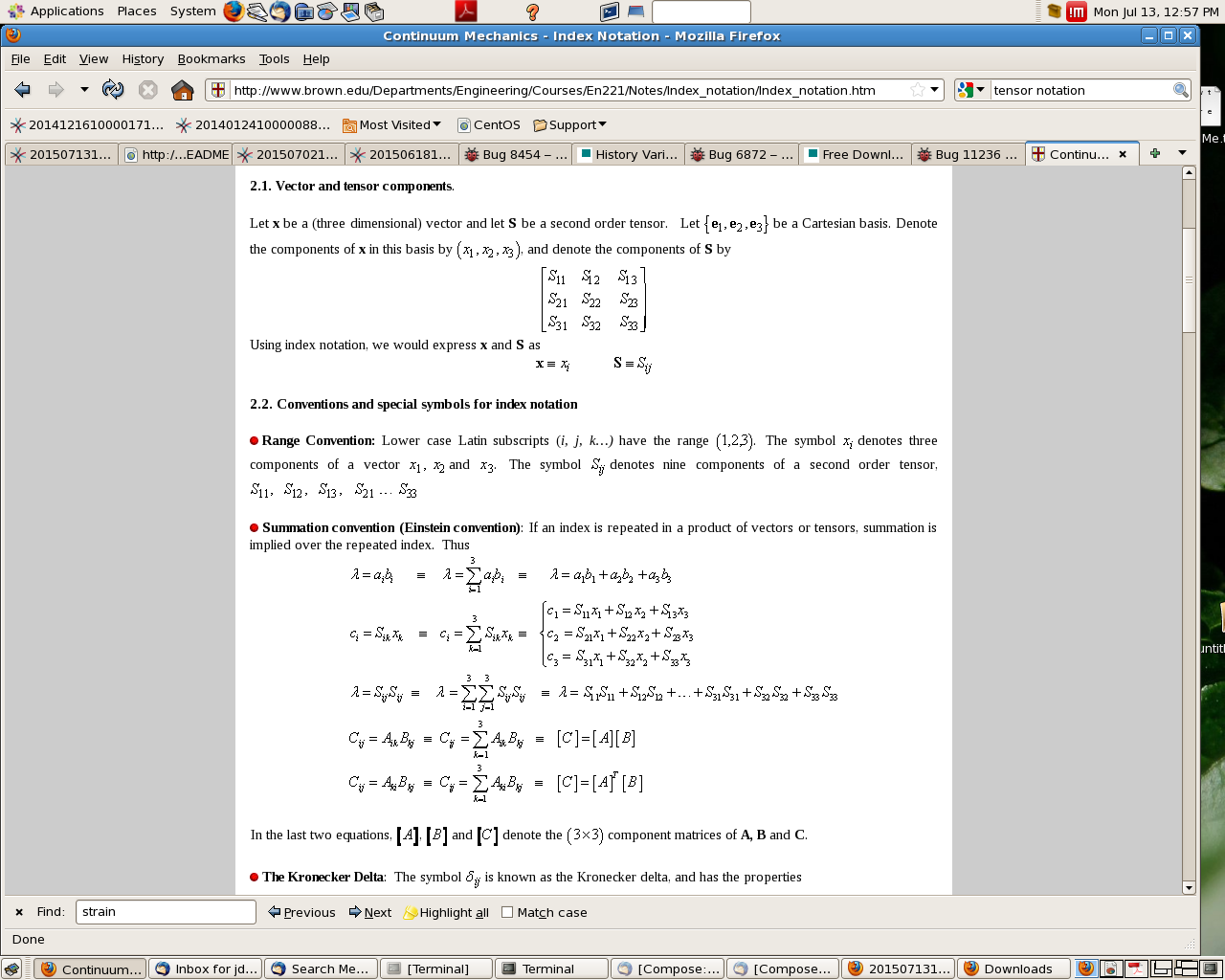The image size is (1225, 980).
Task: Bookmark this page with the star icon
Action: (918, 90)
